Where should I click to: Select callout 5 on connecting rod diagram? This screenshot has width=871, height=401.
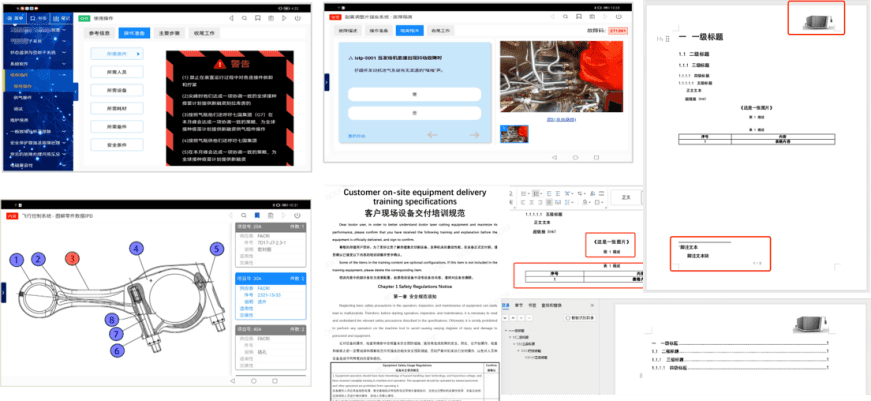click(217, 249)
